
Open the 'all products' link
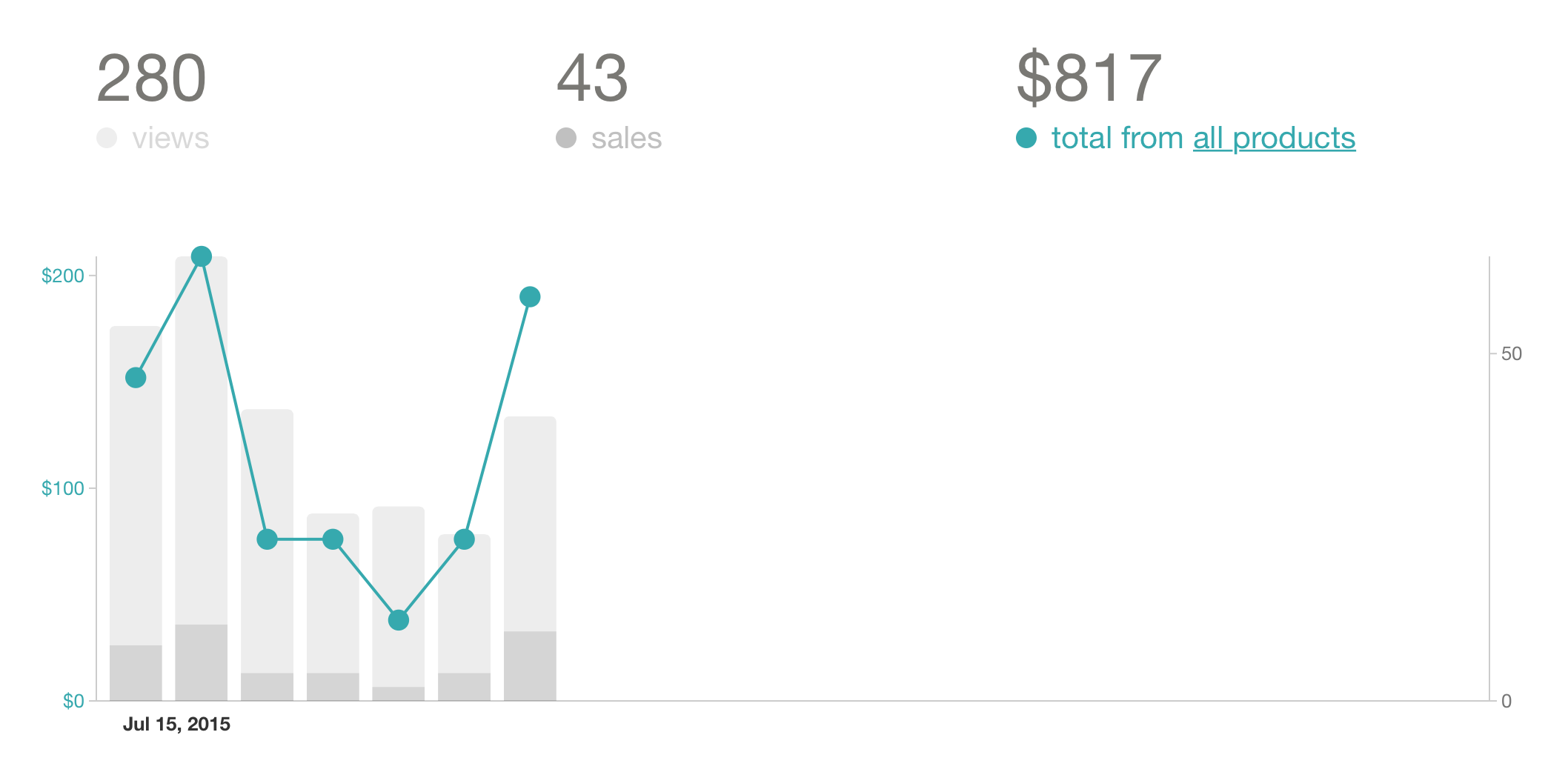(x=1274, y=139)
